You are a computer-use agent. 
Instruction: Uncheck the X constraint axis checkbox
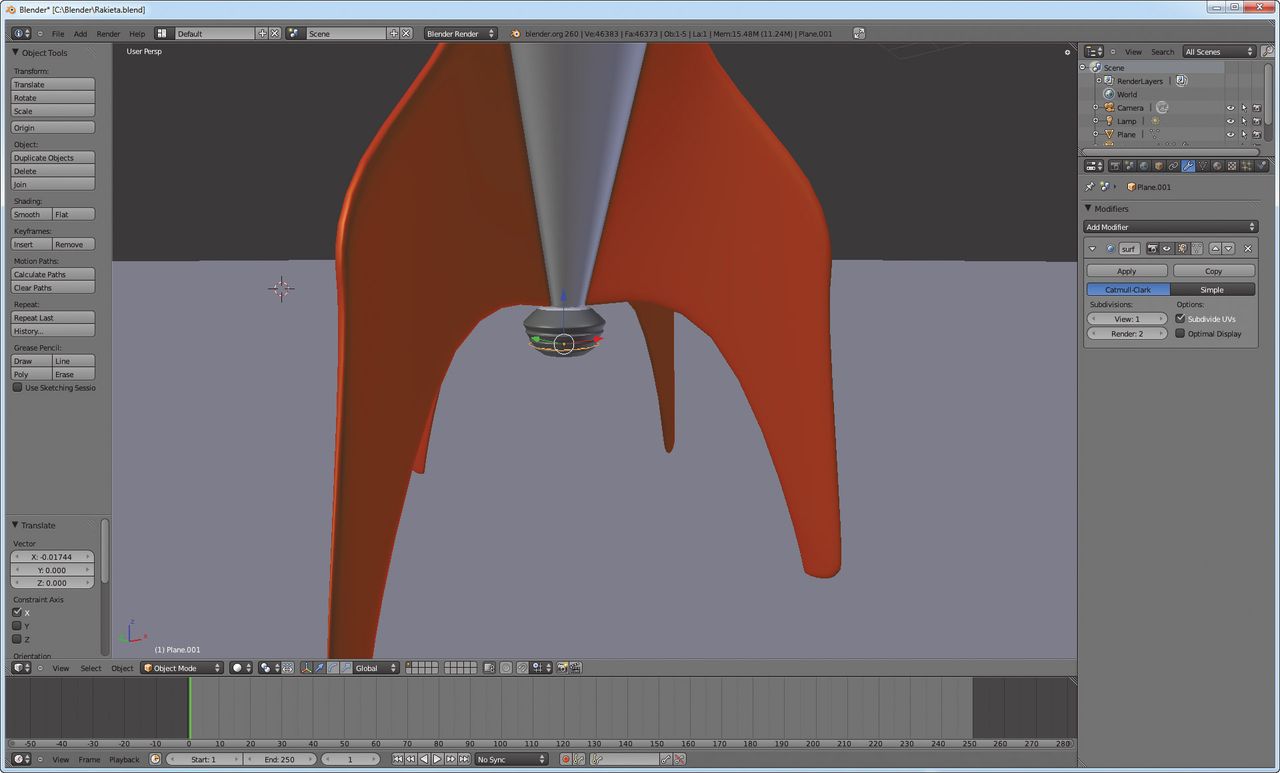17,612
